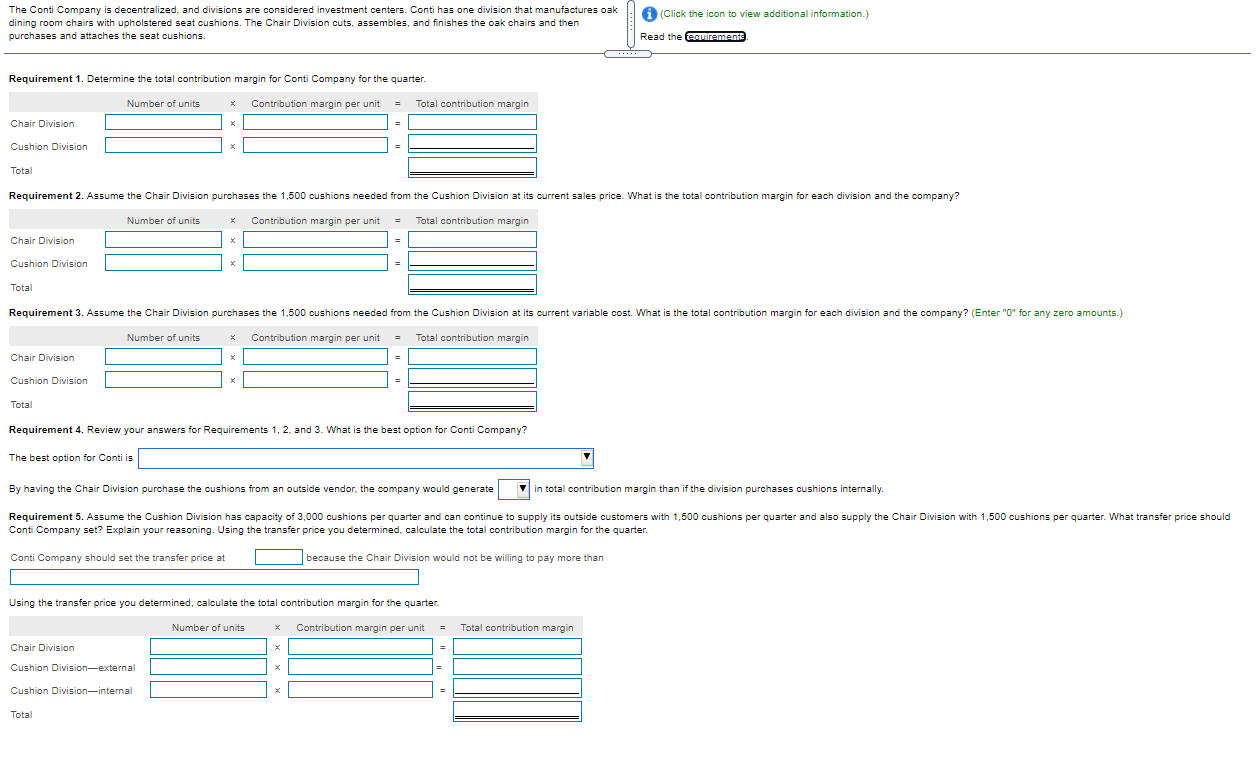The height and width of the screenshot is (772, 1259).
Task: Click Requirement 1 Chair Division total contribution margin field
Action: tap(472, 123)
